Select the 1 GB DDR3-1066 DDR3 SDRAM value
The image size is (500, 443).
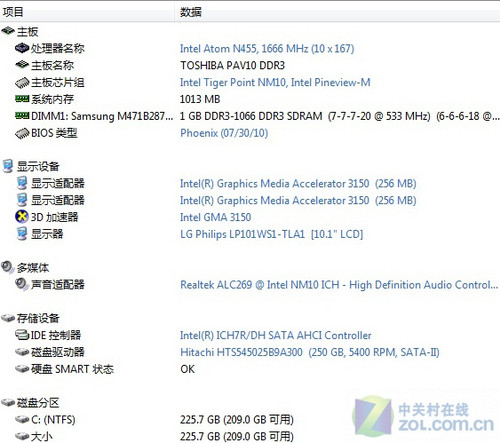pyautogui.click(x=339, y=116)
